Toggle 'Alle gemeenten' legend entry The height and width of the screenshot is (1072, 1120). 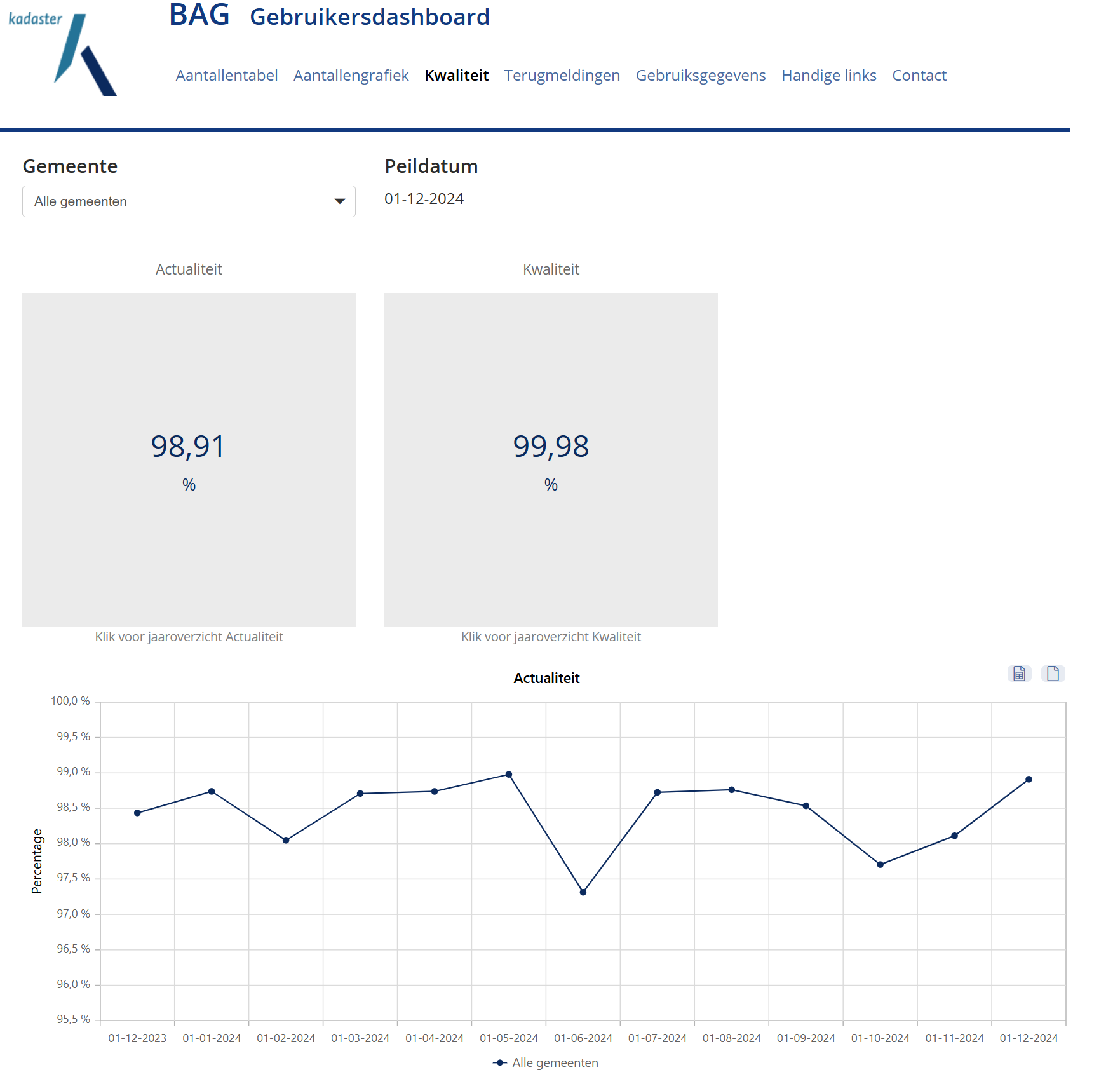tap(546, 1062)
